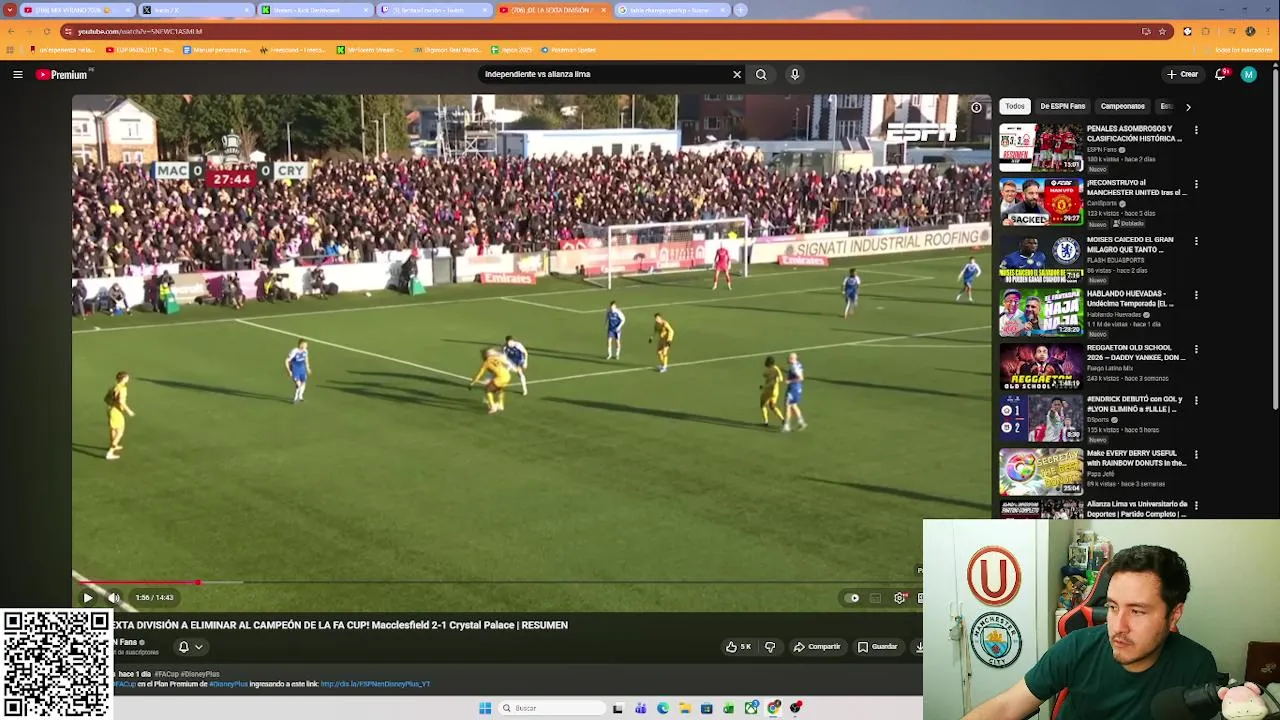Open more options for Reggaeton Old School
The image size is (1280, 720).
(x=1196, y=349)
